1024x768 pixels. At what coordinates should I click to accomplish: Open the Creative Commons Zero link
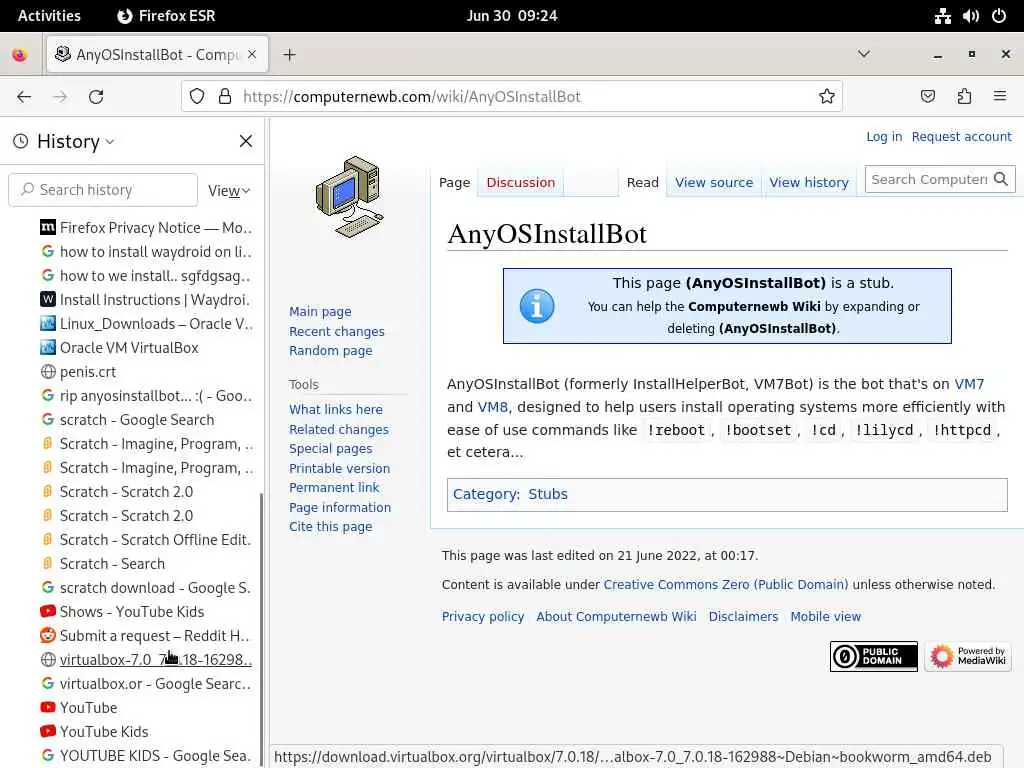point(725,584)
